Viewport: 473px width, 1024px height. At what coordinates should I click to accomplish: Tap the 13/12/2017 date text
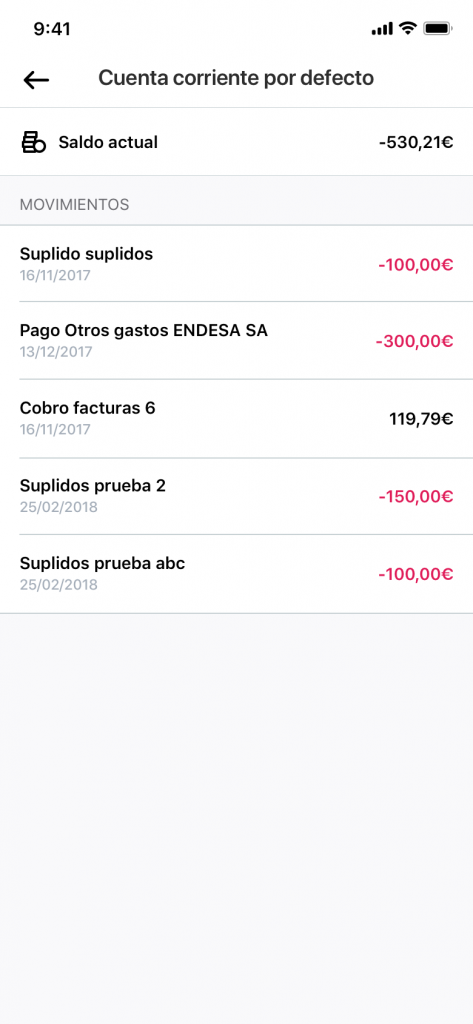click(56, 352)
